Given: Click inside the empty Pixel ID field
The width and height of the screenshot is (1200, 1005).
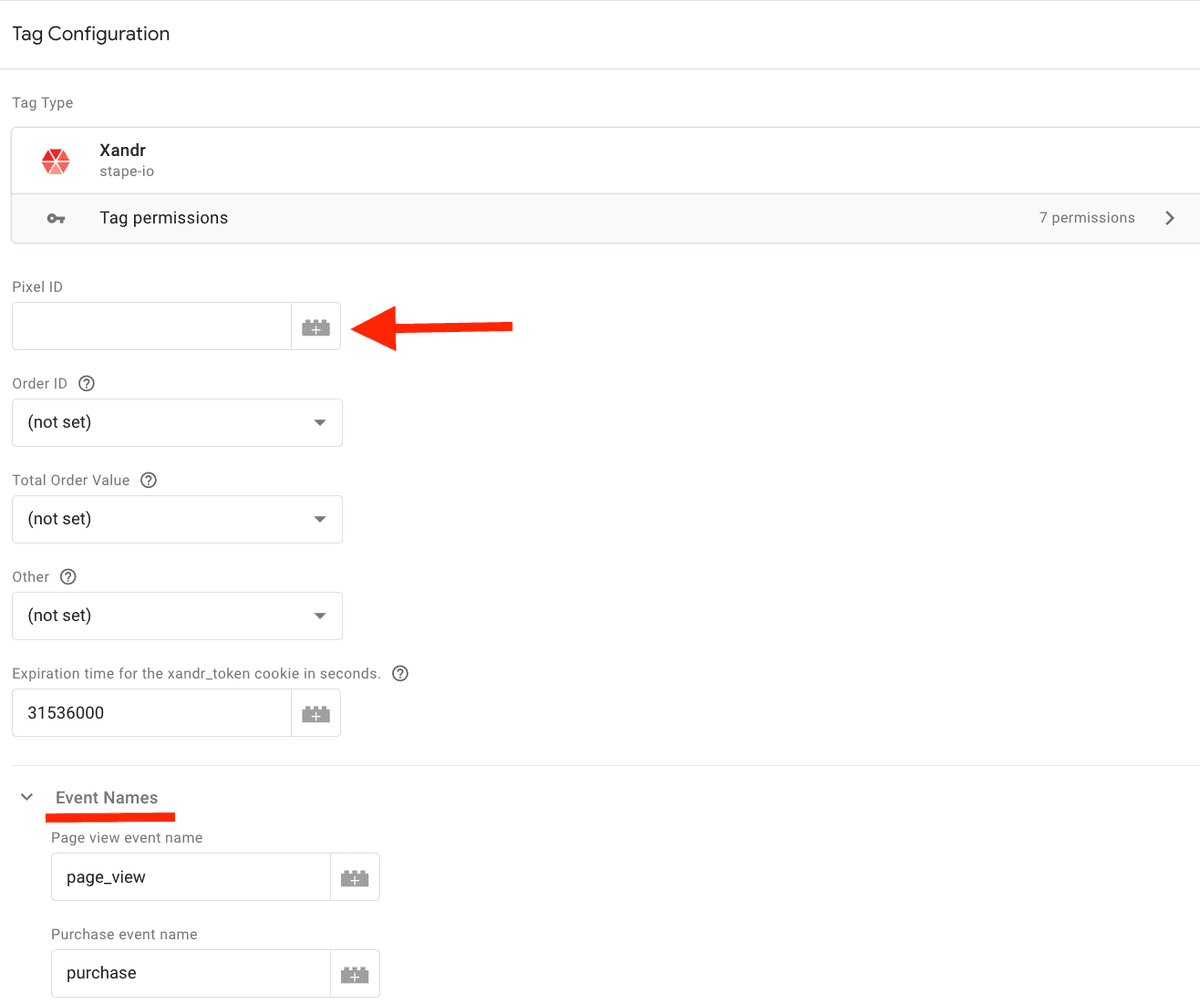Looking at the screenshot, I should (150, 326).
